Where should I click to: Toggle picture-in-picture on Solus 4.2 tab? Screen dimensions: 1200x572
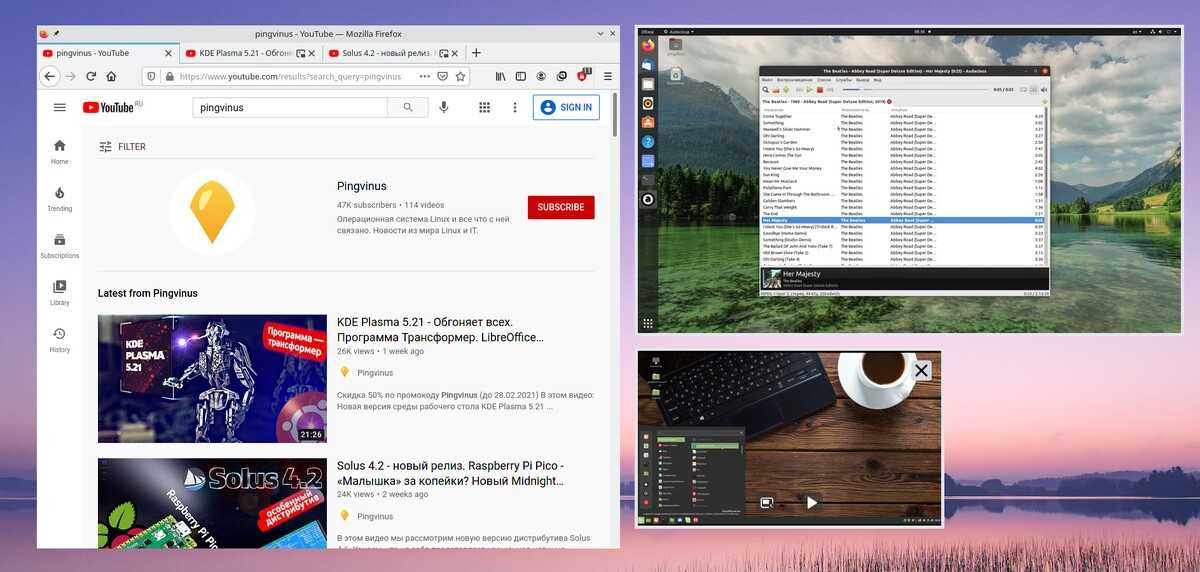[x=443, y=53]
